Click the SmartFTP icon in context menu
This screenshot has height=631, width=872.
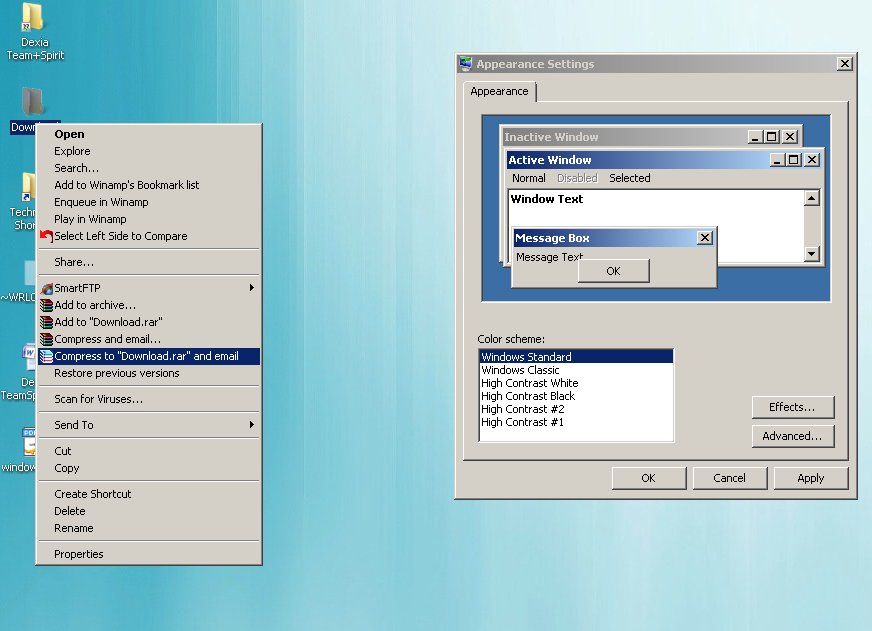pyautogui.click(x=46, y=288)
